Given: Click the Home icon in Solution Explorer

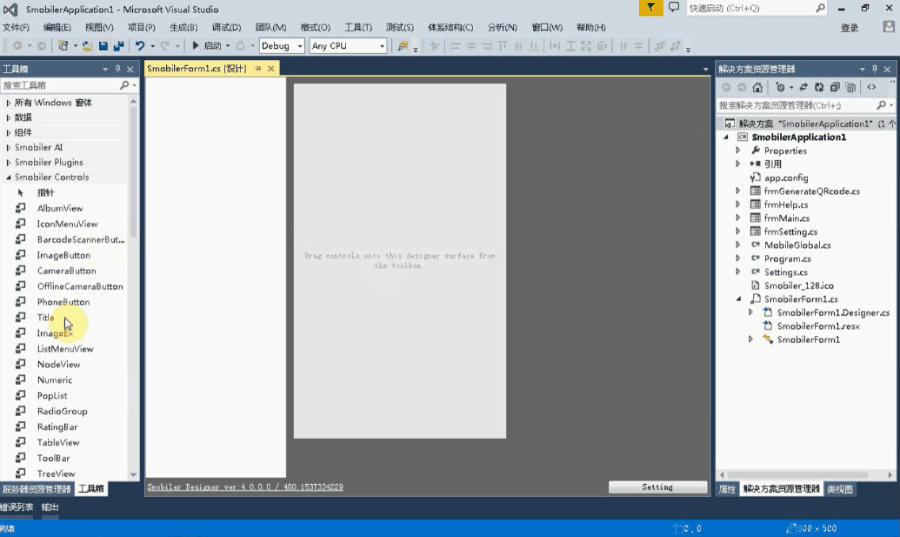Looking at the screenshot, I should (x=758, y=87).
